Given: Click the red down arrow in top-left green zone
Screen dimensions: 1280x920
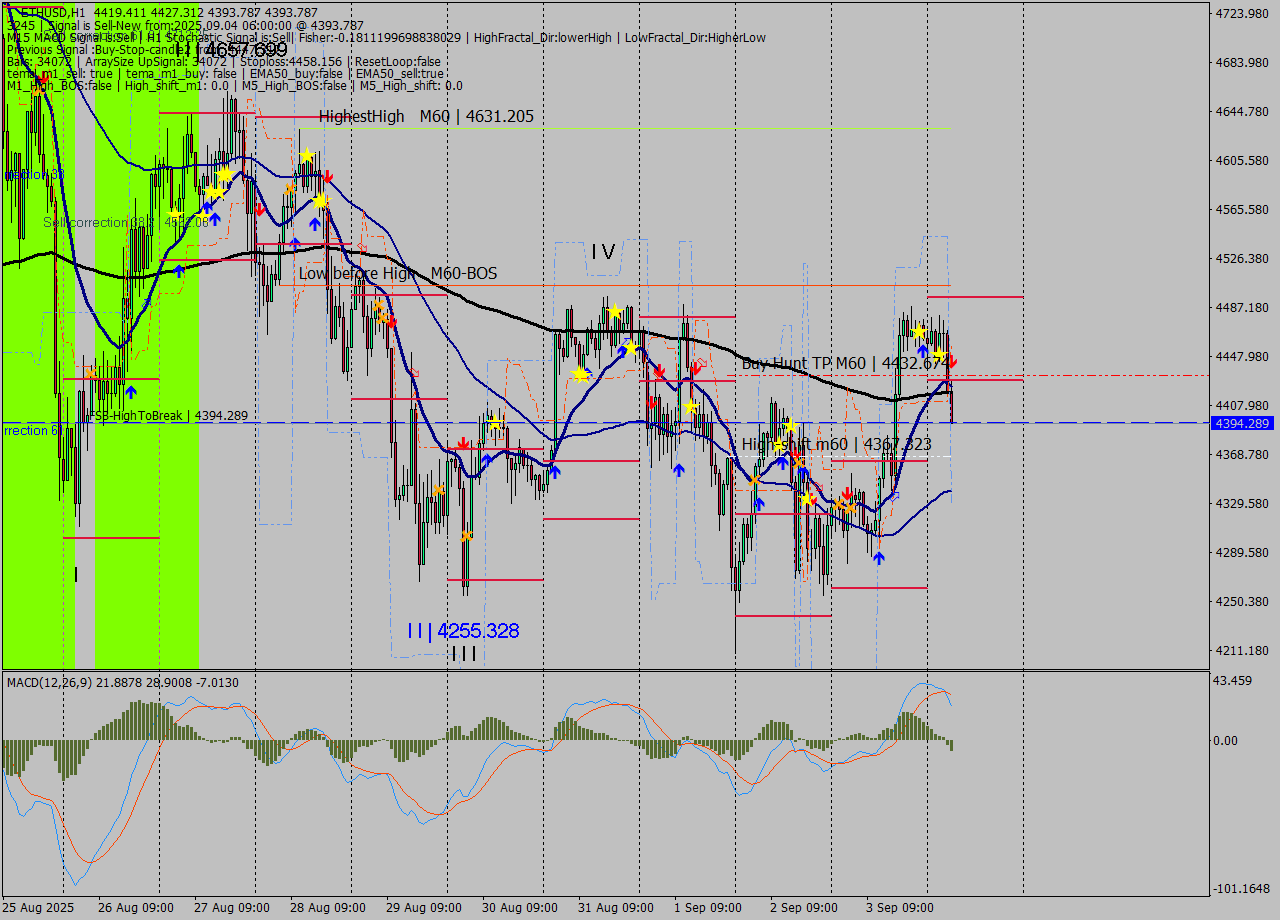Looking at the screenshot, I should click(43, 78).
